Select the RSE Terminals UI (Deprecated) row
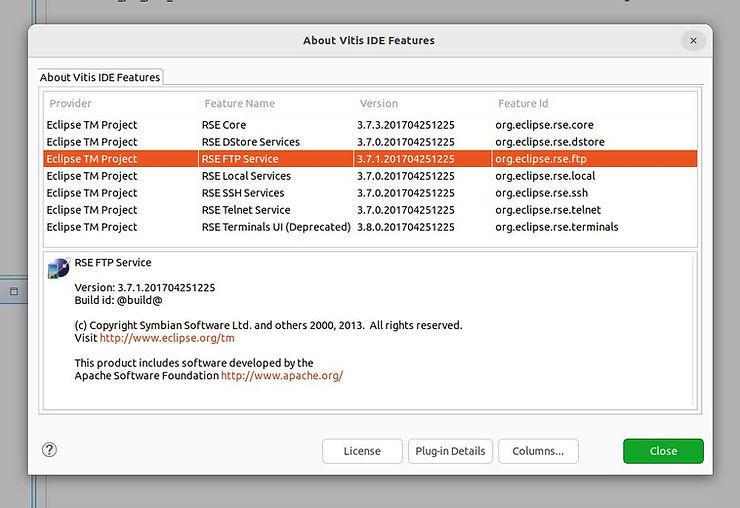Viewport: 740px width, 508px height. [x=275, y=227]
